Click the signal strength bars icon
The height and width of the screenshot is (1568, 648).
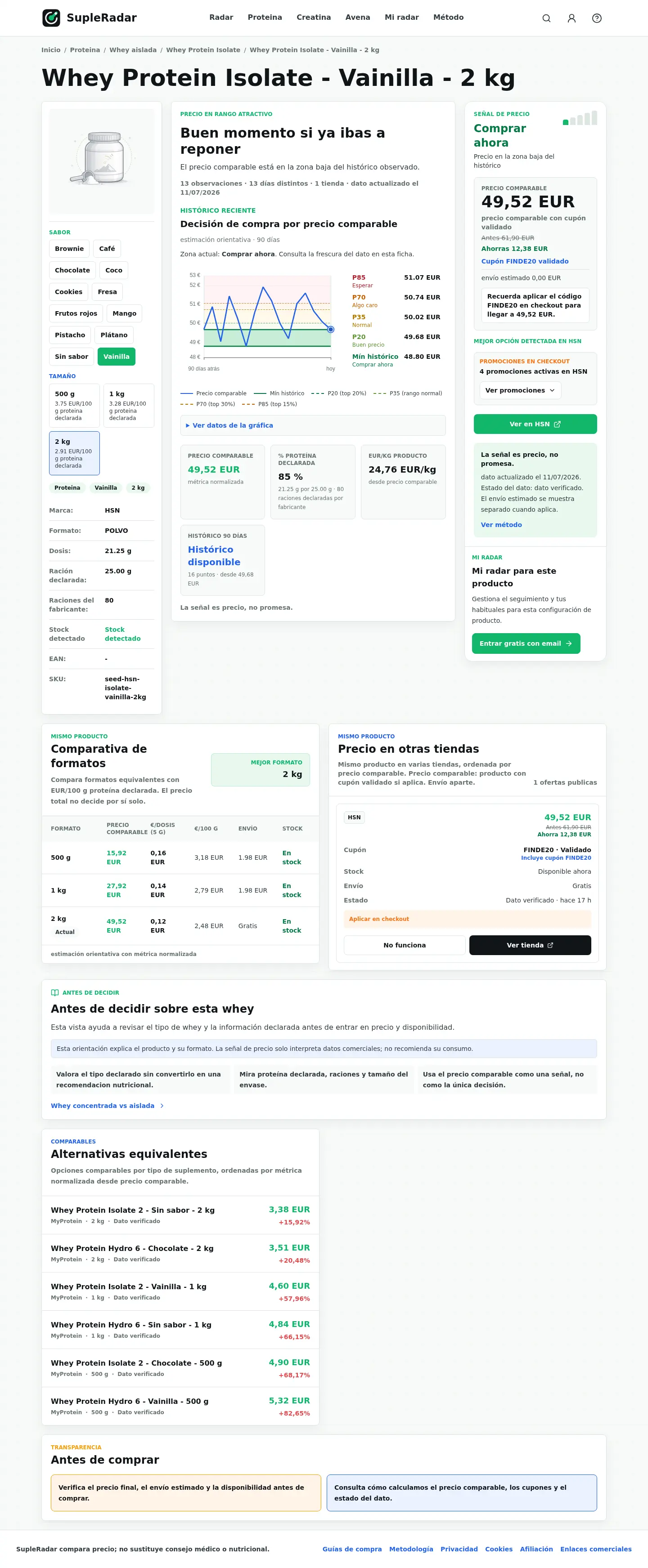tap(580, 118)
